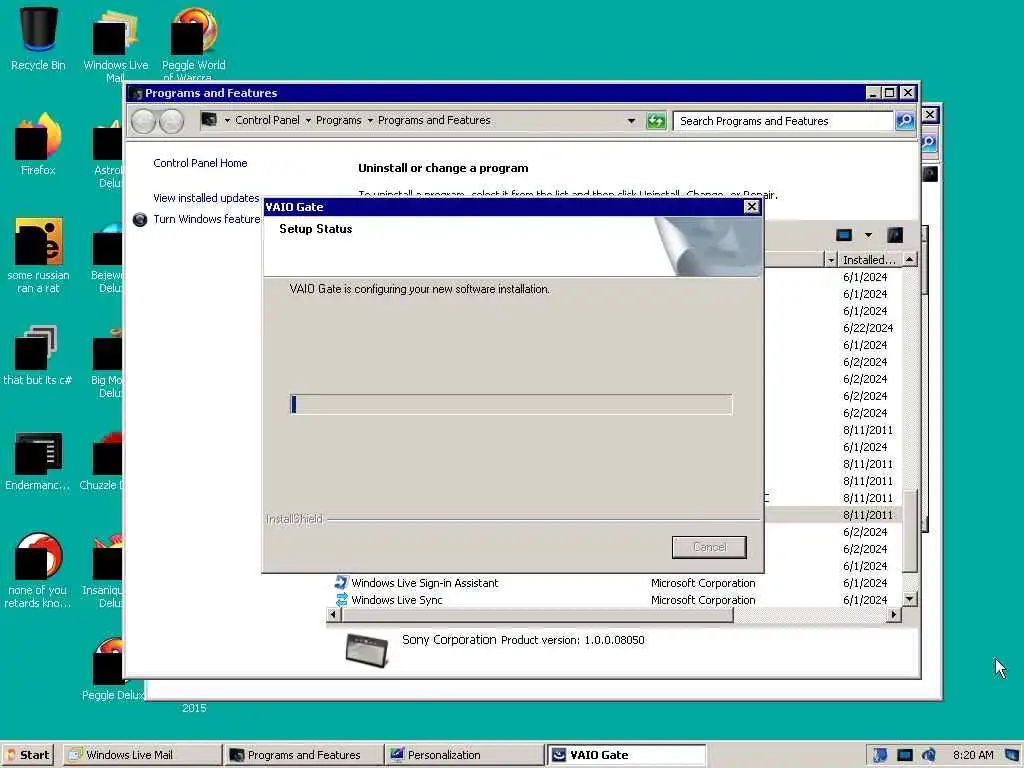Expand the Programs breadcrumb arrow
1024x768 pixels.
[x=370, y=120]
